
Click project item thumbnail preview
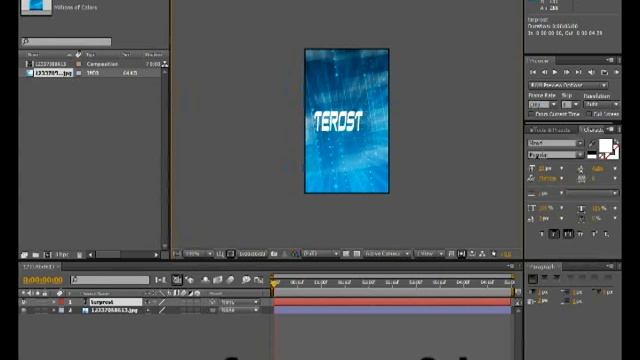point(36,7)
